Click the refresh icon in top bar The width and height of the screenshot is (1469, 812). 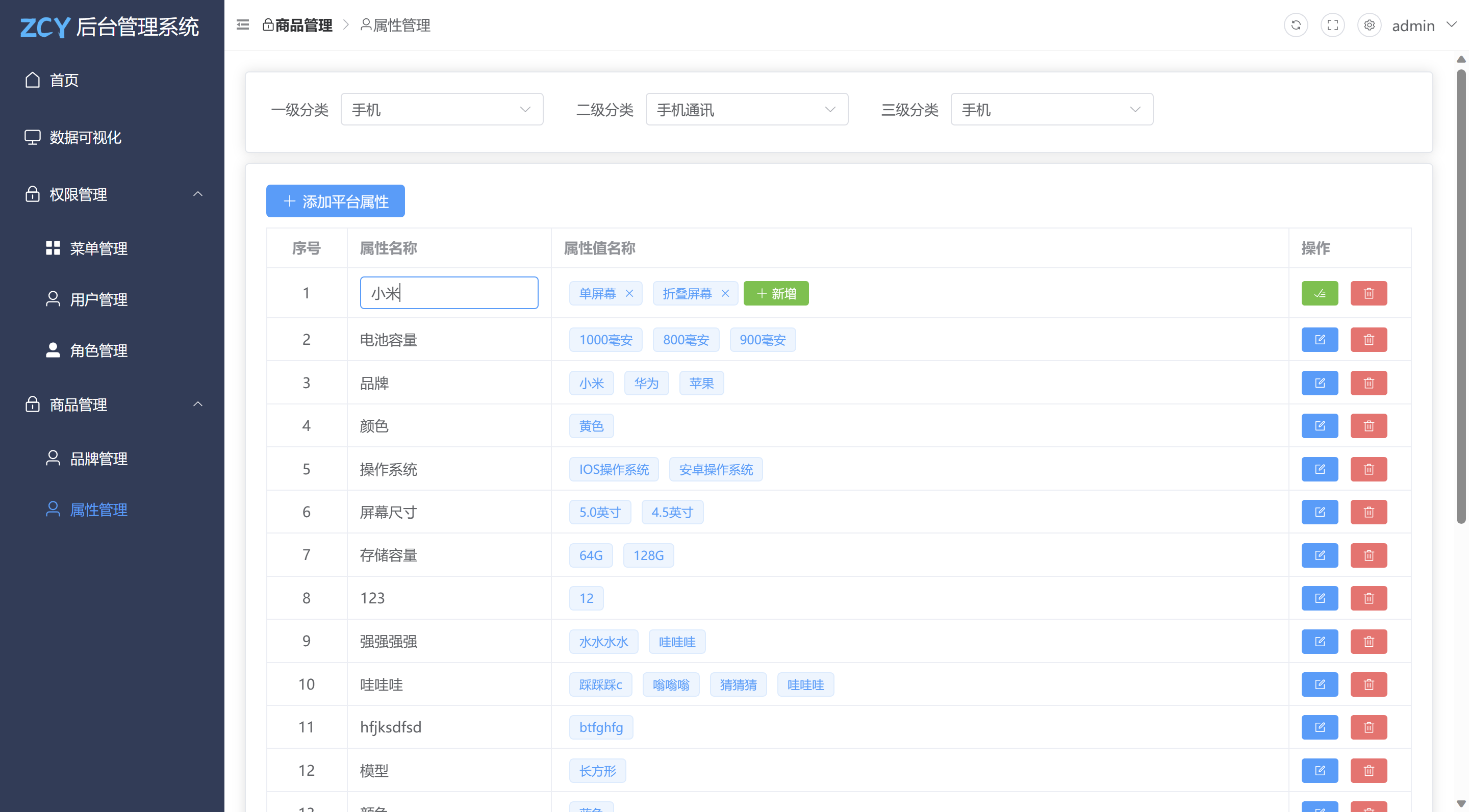coord(1296,25)
